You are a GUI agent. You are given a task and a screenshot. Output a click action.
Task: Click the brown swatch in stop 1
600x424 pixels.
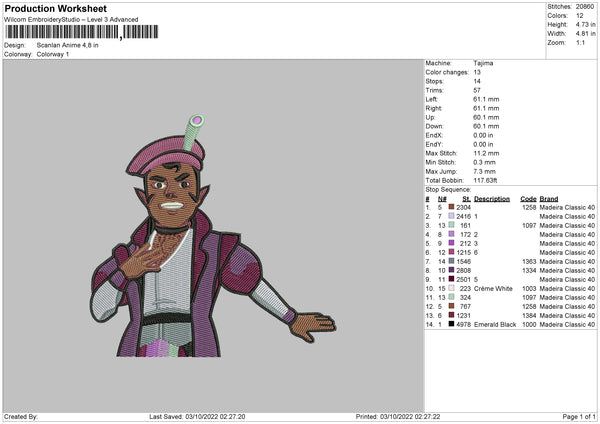click(x=452, y=207)
